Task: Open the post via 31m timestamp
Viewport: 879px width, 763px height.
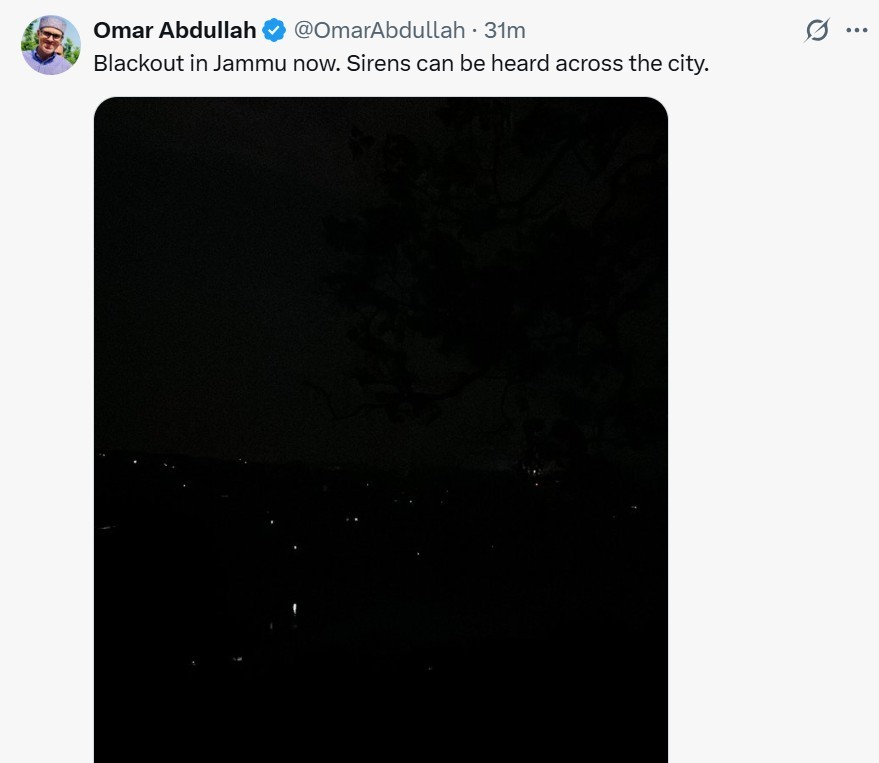Action: click(x=505, y=30)
